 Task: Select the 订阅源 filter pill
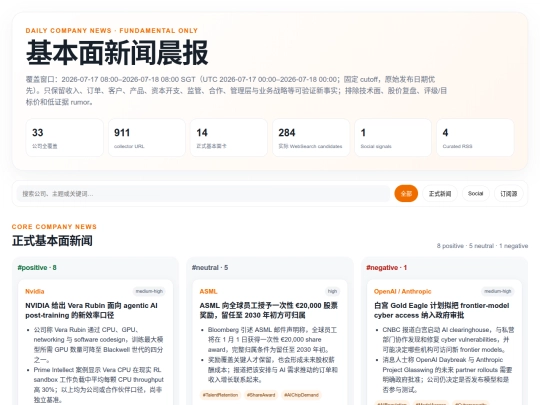pos(509,194)
